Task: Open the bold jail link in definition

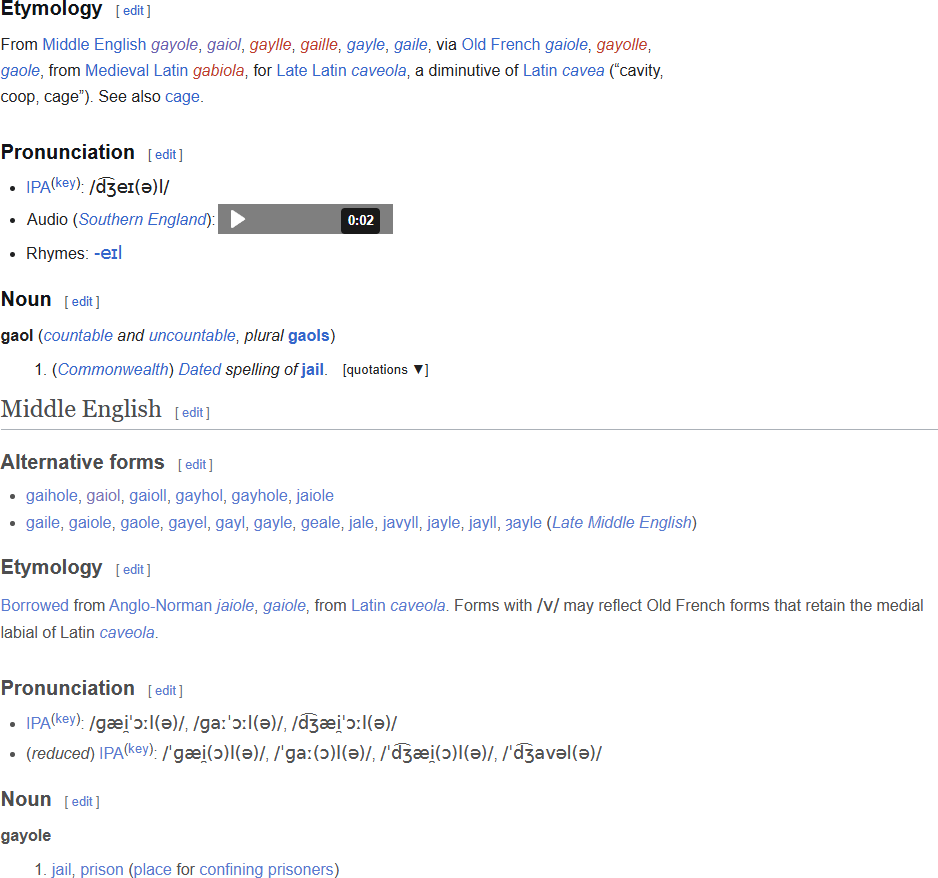Action: click(312, 370)
